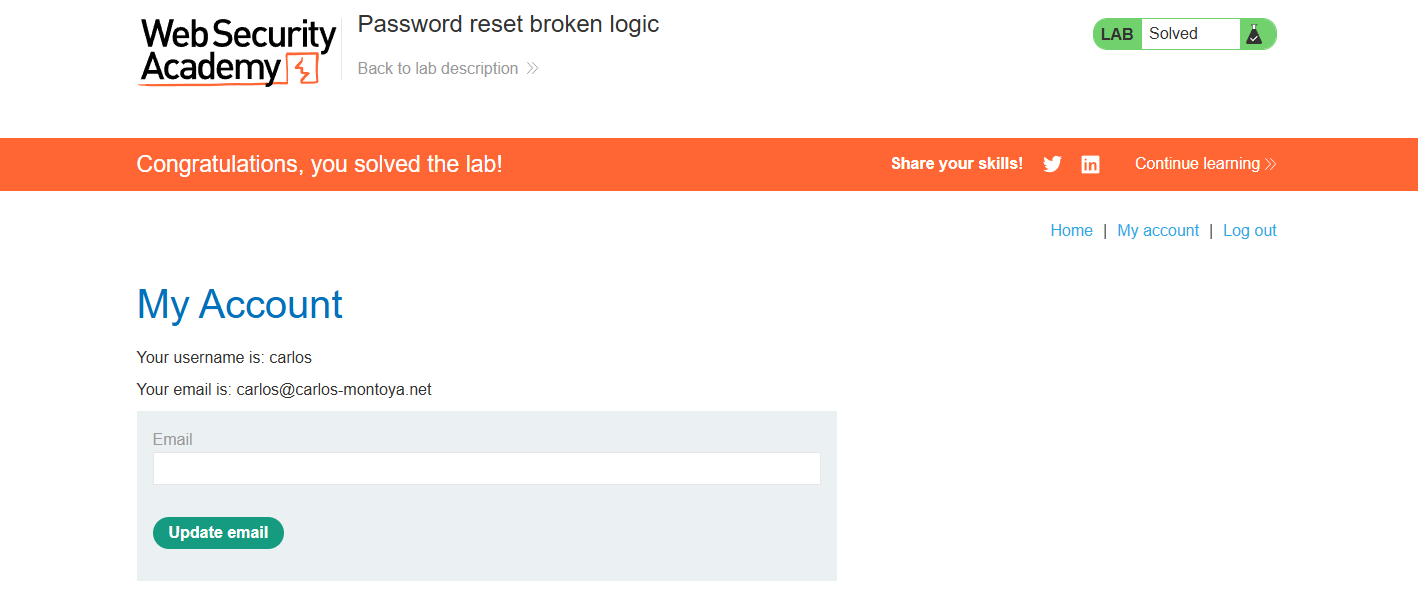The width and height of the screenshot is (1418, 603).
Task: Click the Solved status text
Action: (1173, 34)
